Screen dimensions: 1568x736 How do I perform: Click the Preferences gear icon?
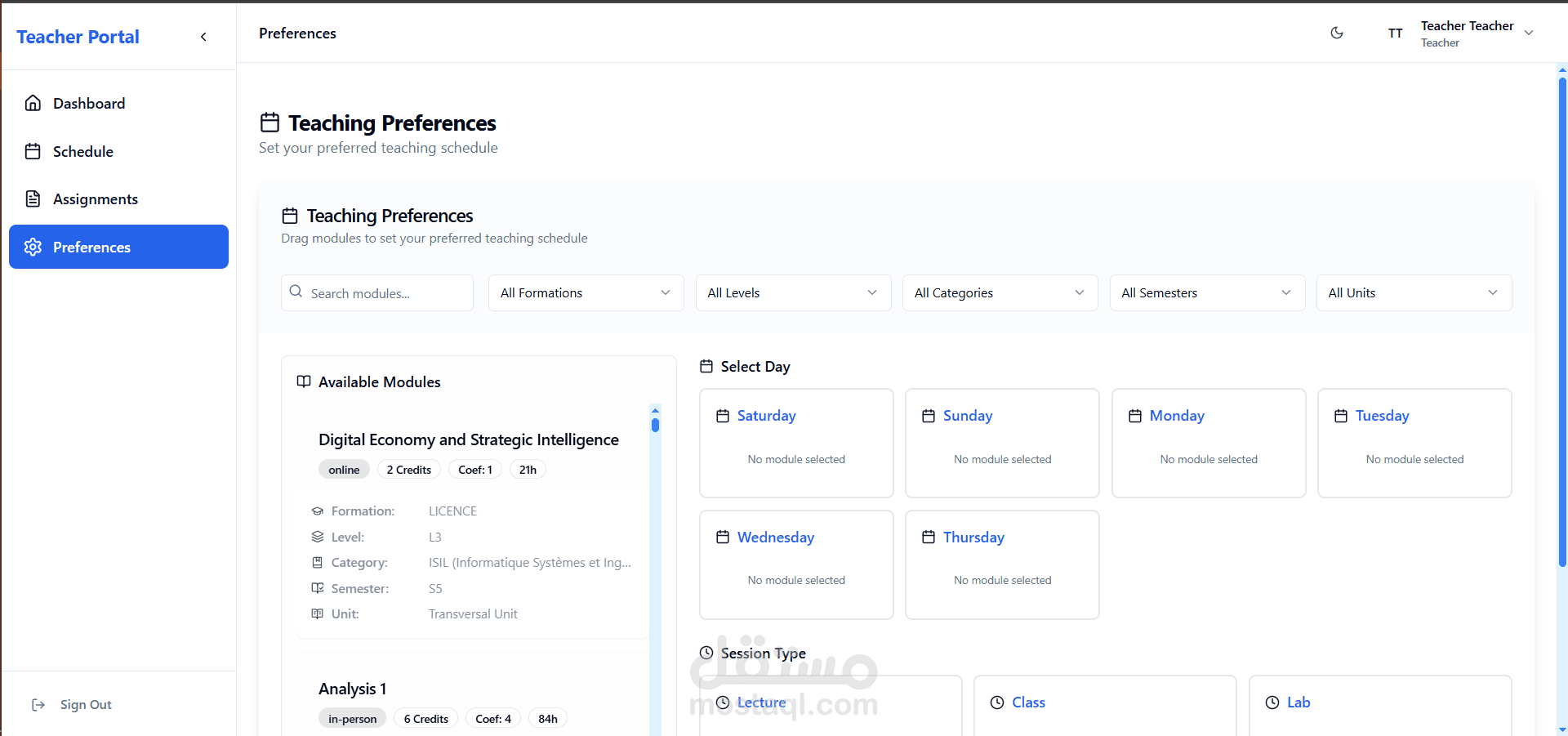coord(33,248)
